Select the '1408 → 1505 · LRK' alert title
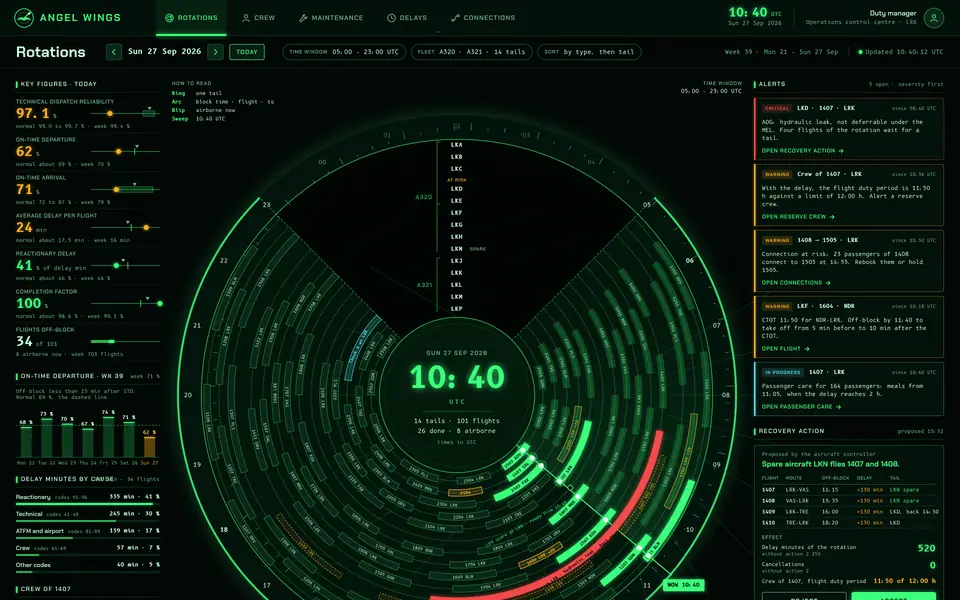This screenshot has width=960, height=600. [x=827, y=240]
